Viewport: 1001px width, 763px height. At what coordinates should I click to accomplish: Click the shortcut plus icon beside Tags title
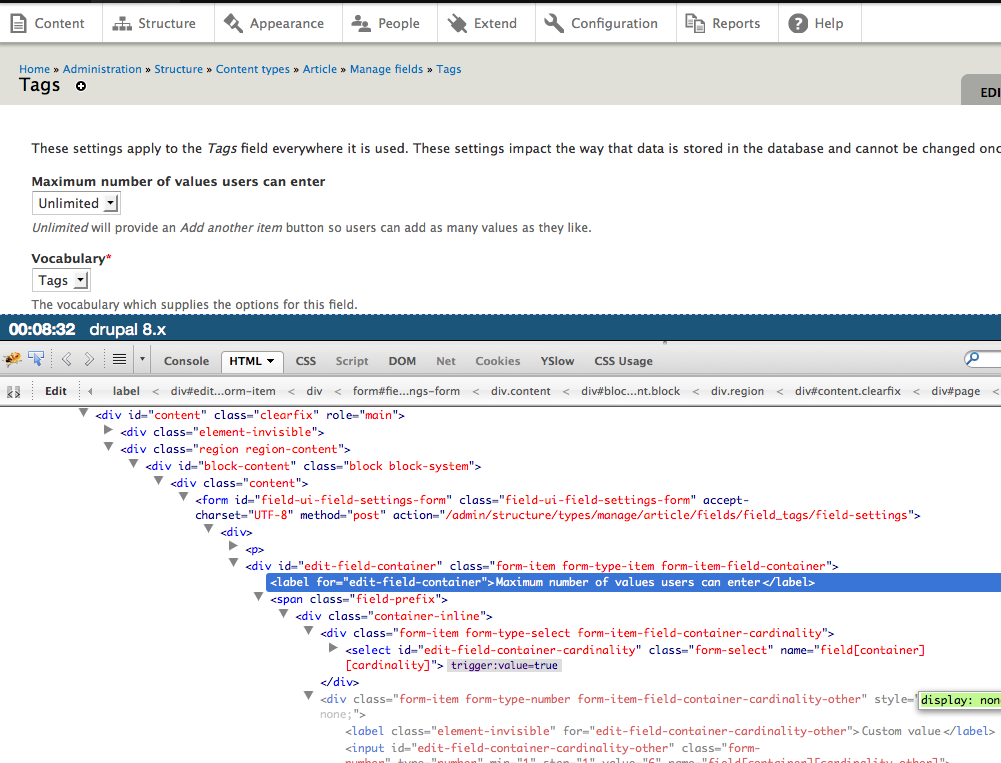pos(81,86)
